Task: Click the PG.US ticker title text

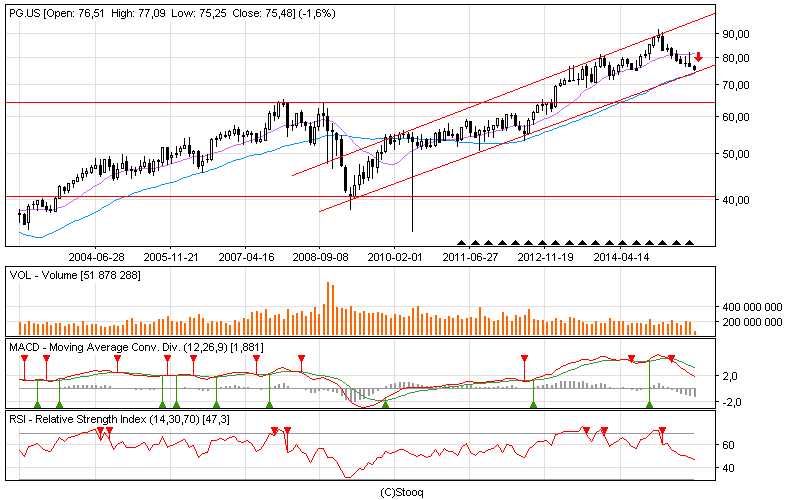Action: (x=24, y=14)
